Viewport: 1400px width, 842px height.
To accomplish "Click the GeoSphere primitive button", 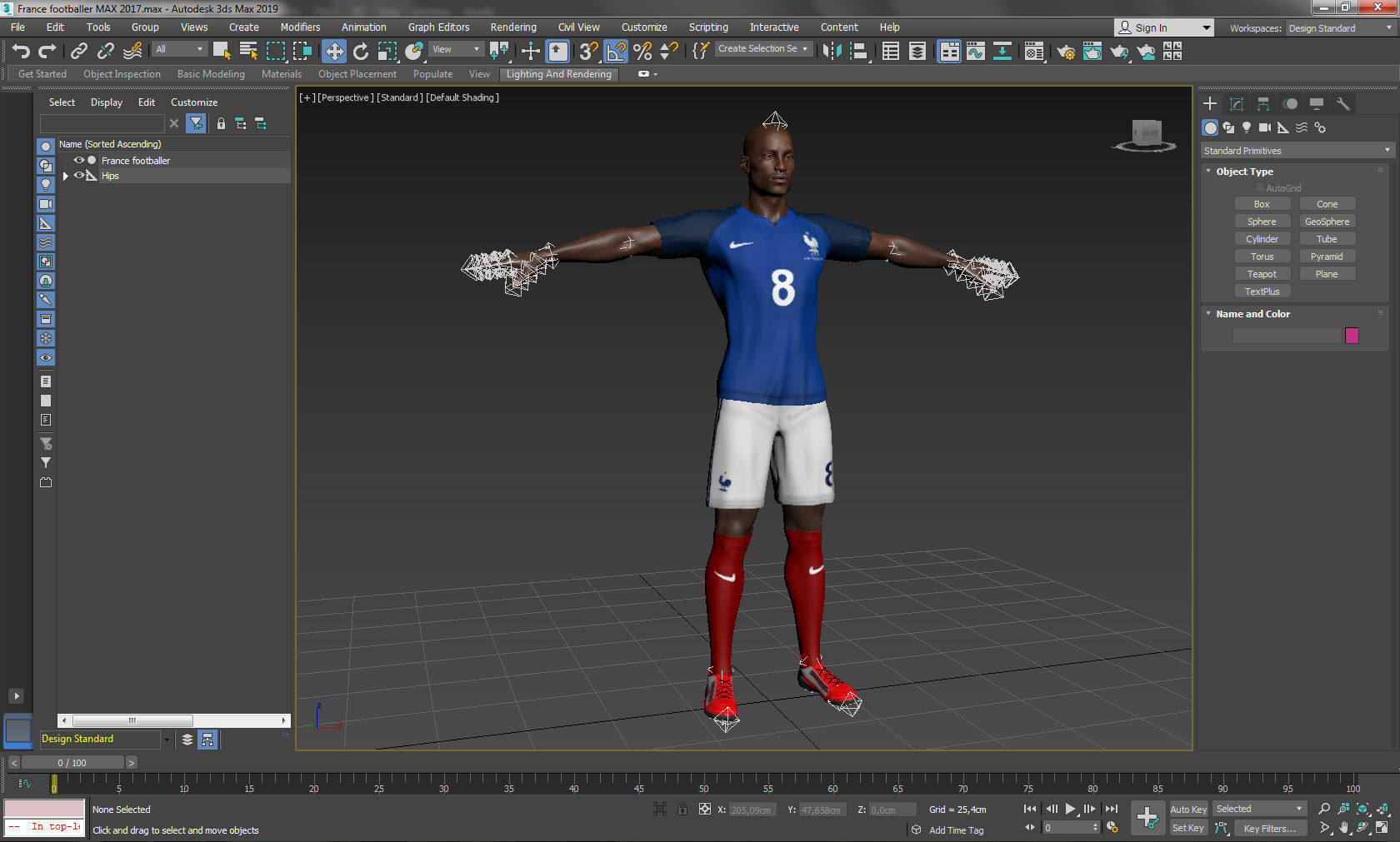I will point(1327,222).
